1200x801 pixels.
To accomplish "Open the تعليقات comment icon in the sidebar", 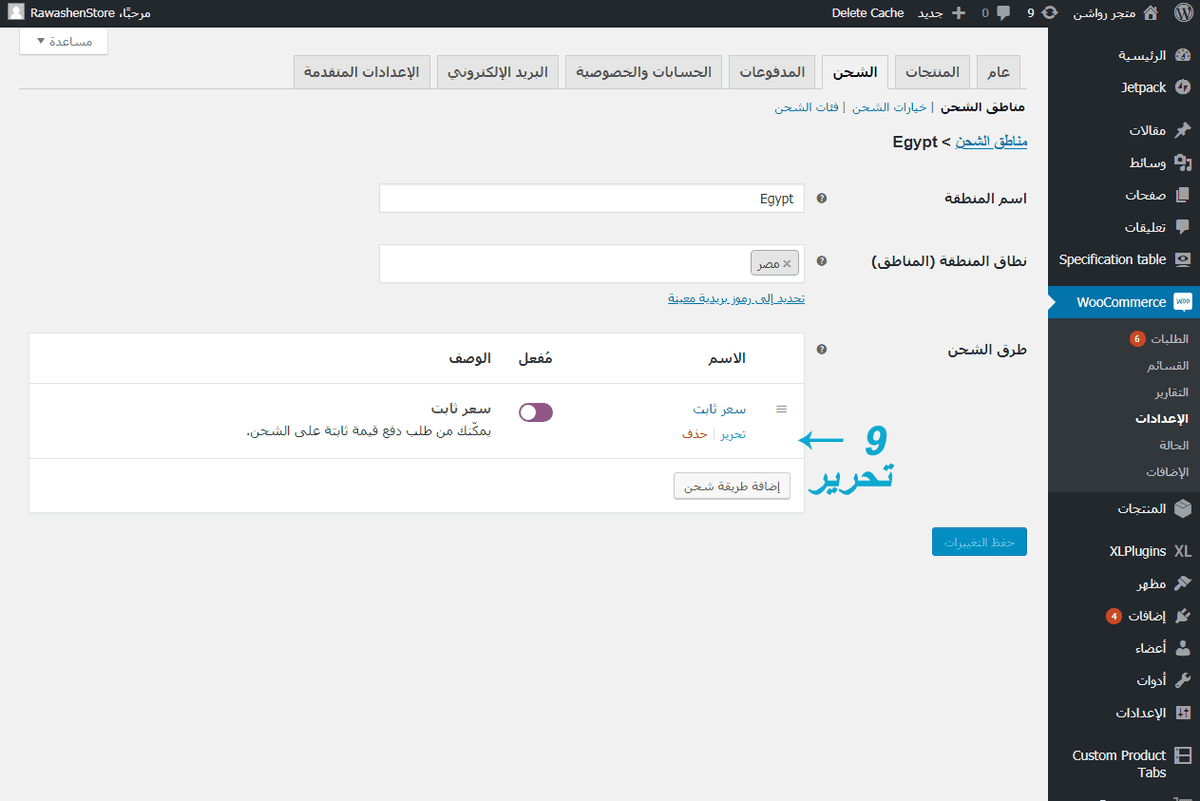I will tap(1183, 227).
